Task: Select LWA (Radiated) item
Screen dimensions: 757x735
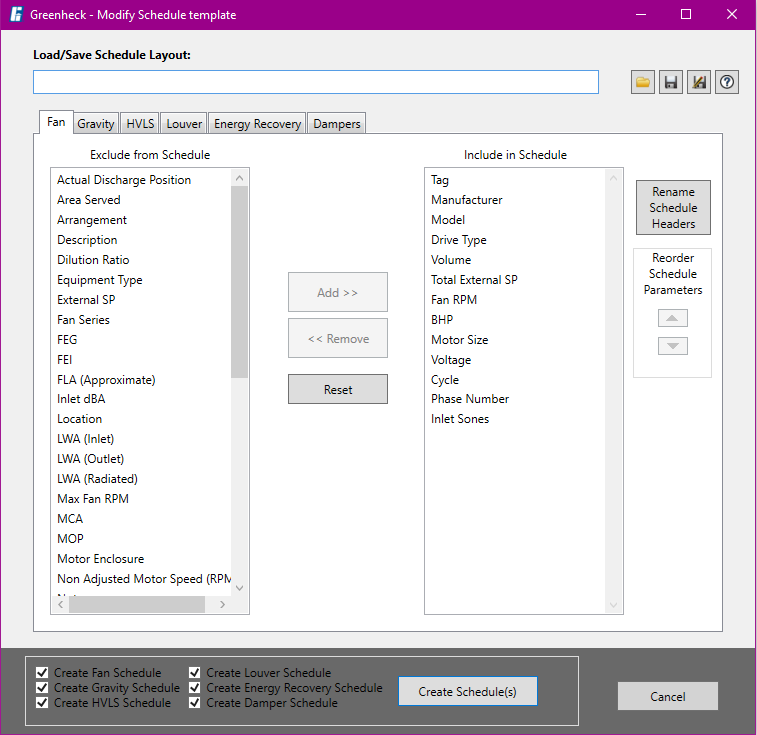Action: coord(97,479)
